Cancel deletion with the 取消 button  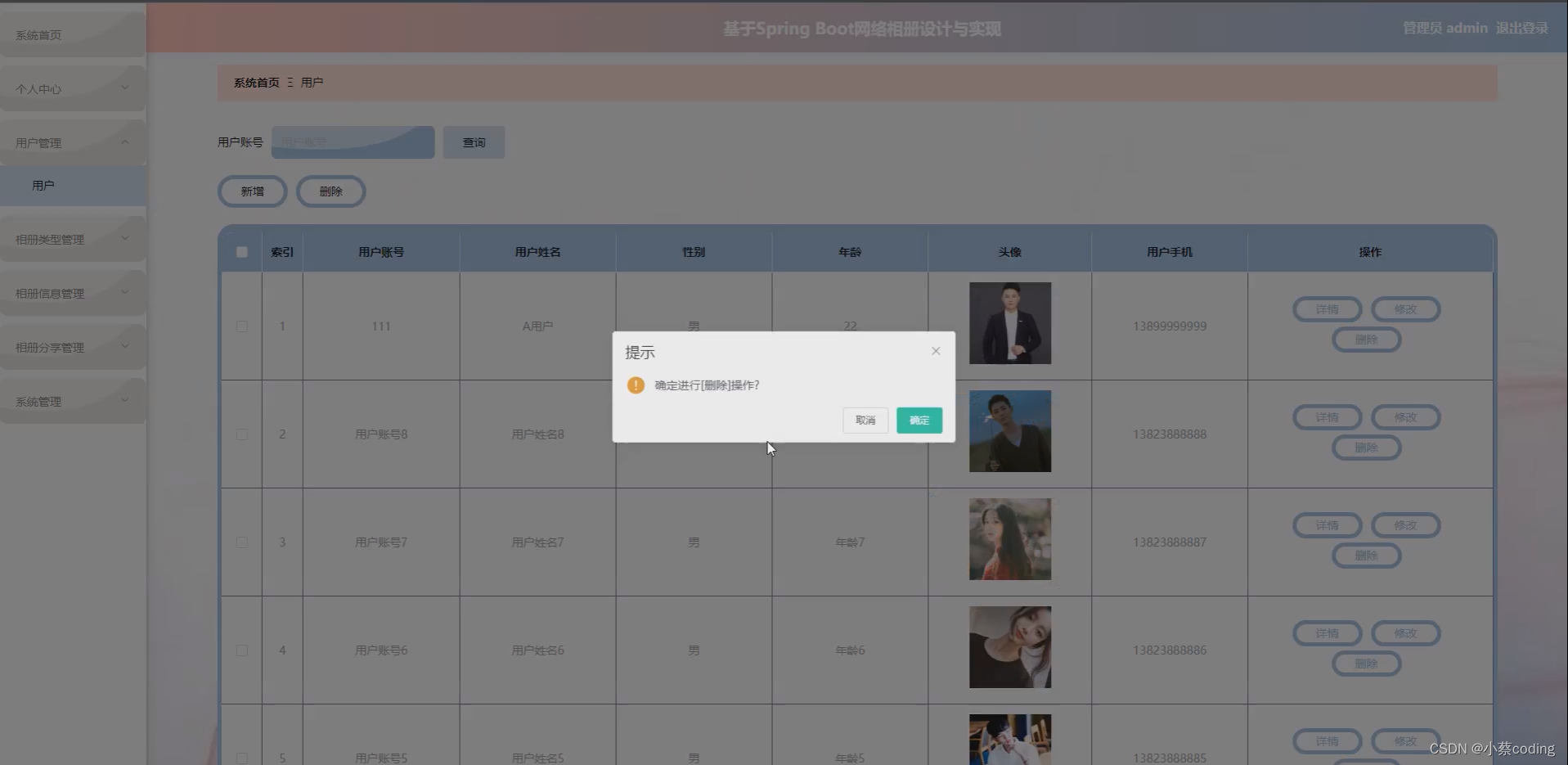coord(865,421)
